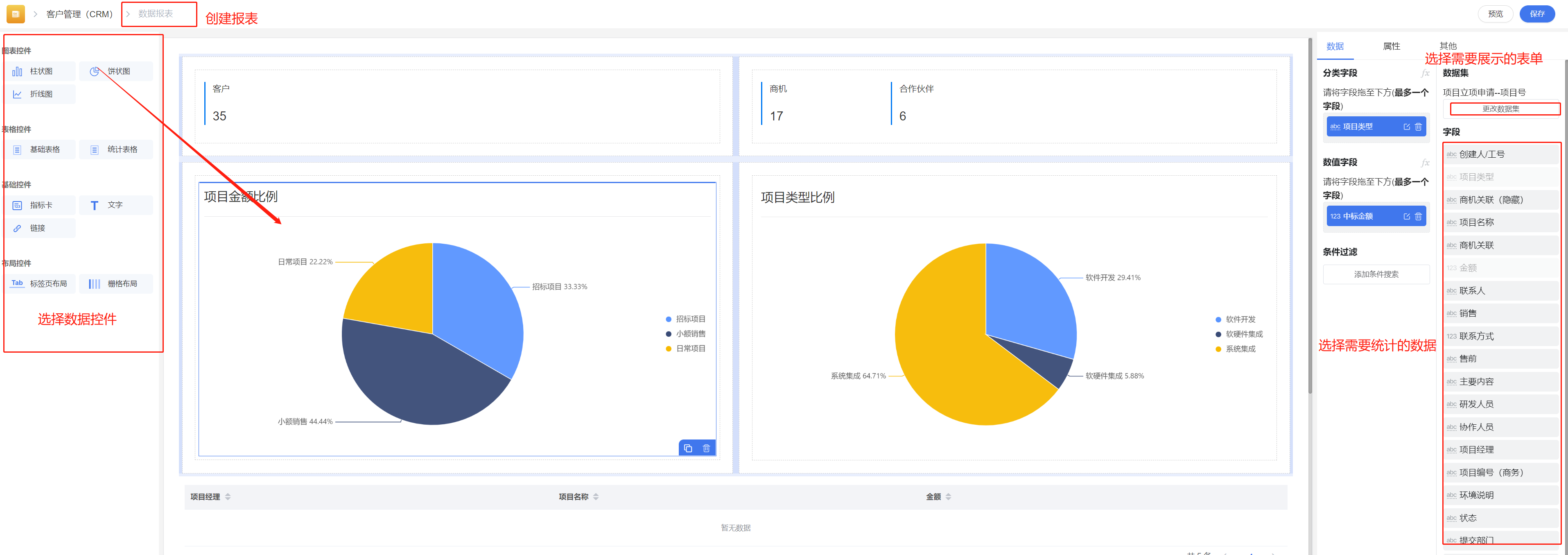The height and width of the screenshot is (555, 1568).
Task: Toggle 软件开发 legend entry
Action: click(1236, 319)
